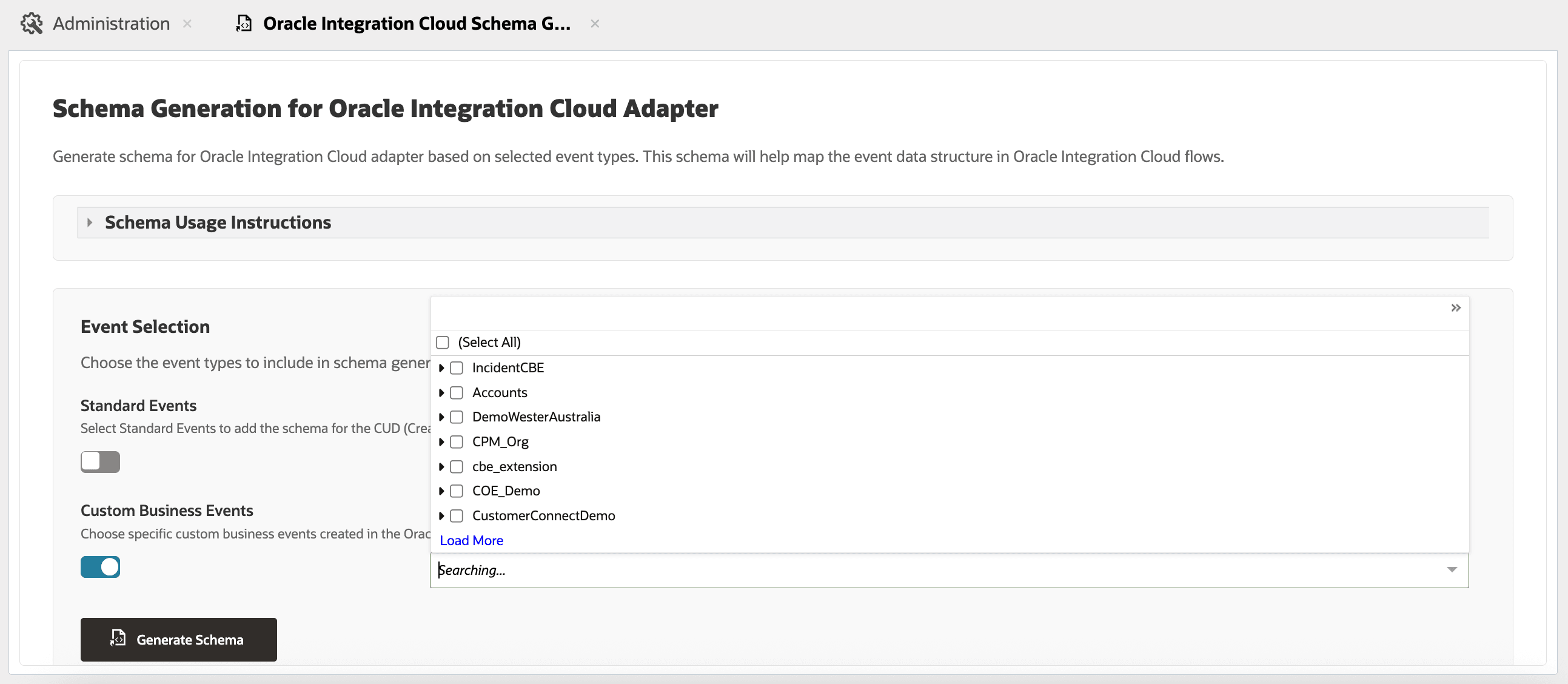The width and height of the screenshot is (1568, 684).
Task: Expand the Accounts tree node arrow
Action: [x=441, y=392]
